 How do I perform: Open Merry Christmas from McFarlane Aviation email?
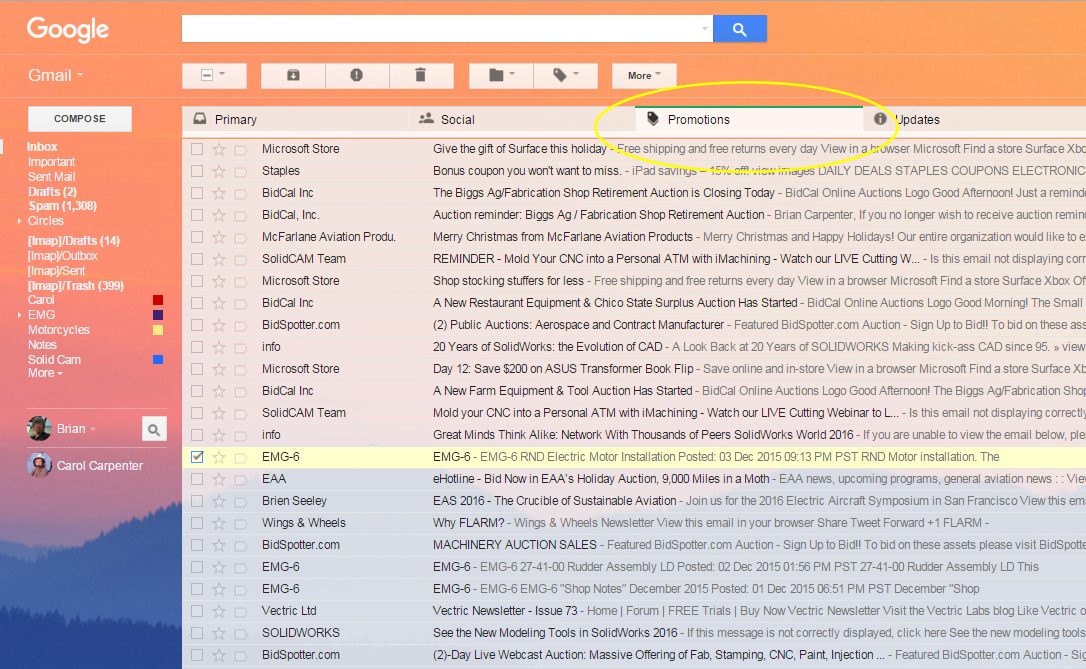pyautogui.click(x=634, y=237)
